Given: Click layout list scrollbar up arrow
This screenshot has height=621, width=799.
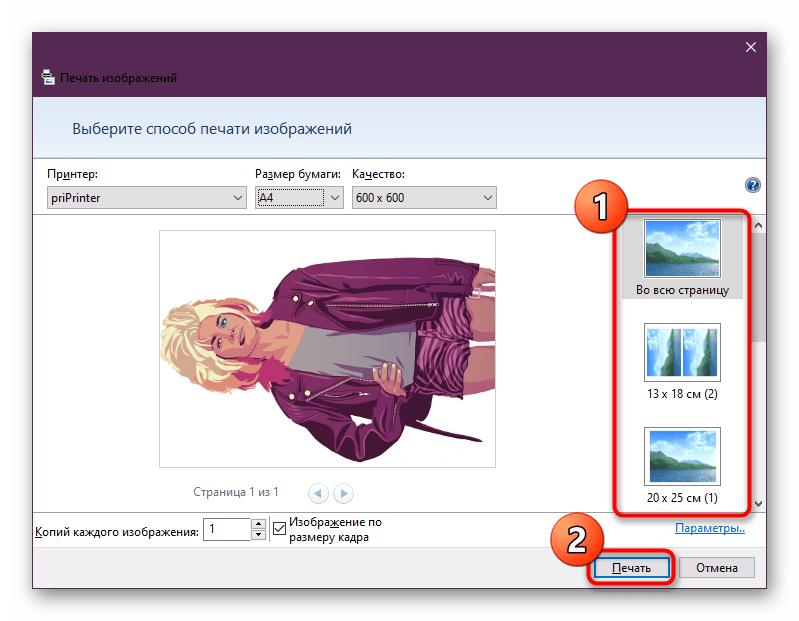Looking at the screenshot, I should (x=758, y=225).
